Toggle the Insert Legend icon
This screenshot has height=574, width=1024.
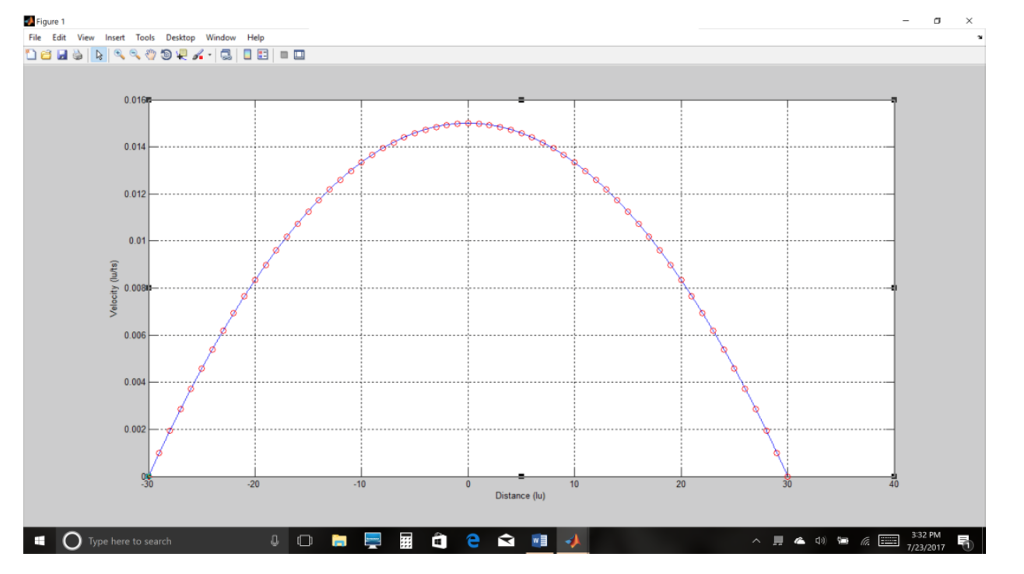[x=263, y=55]
